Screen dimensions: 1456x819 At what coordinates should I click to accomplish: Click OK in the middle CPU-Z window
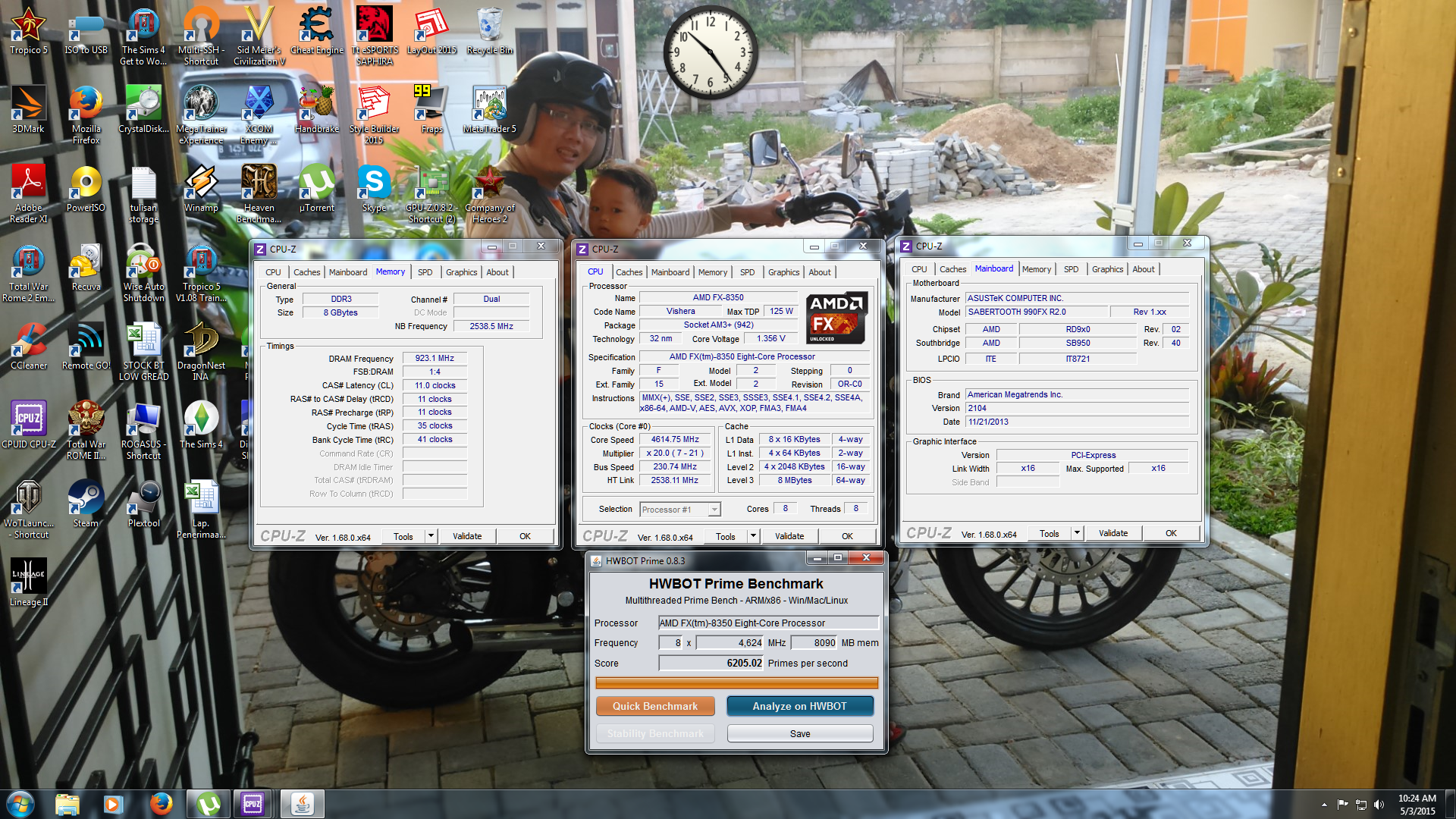pos(847,536)
